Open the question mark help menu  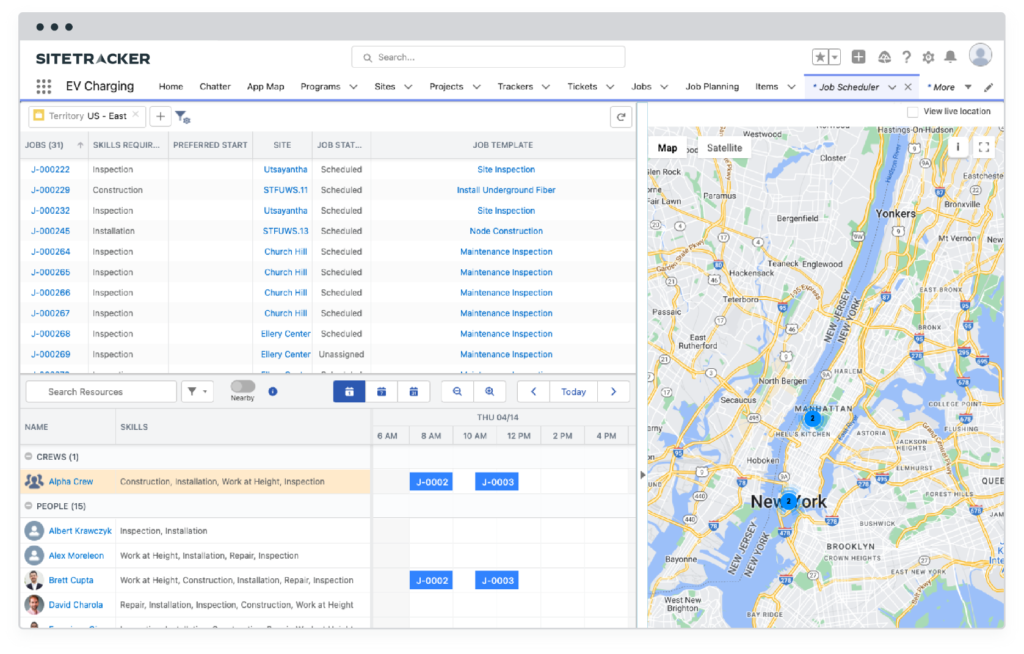[x=906, y=57]
